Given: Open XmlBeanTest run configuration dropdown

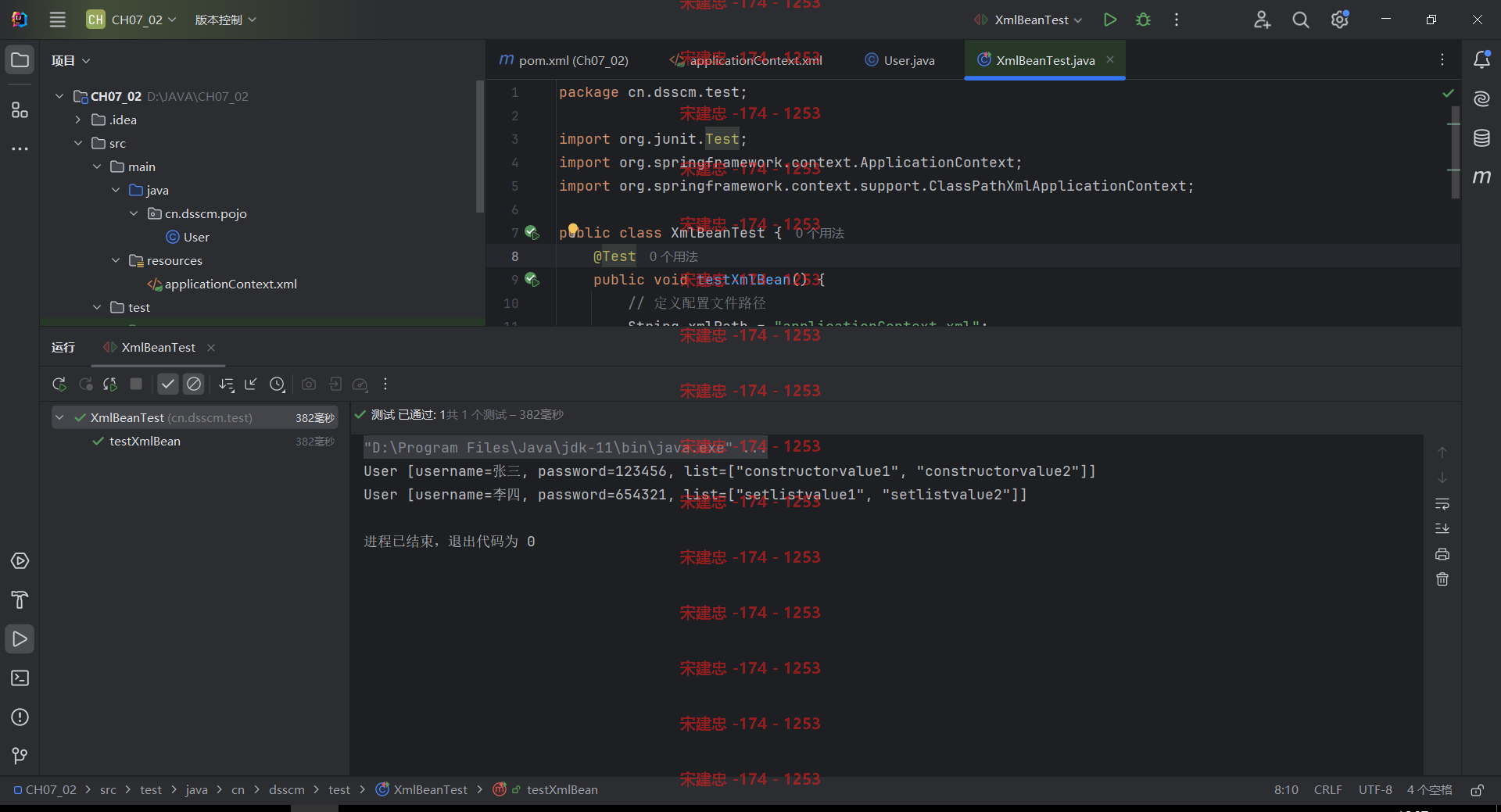Looking at the screenshot, I should click(1028, 20).
